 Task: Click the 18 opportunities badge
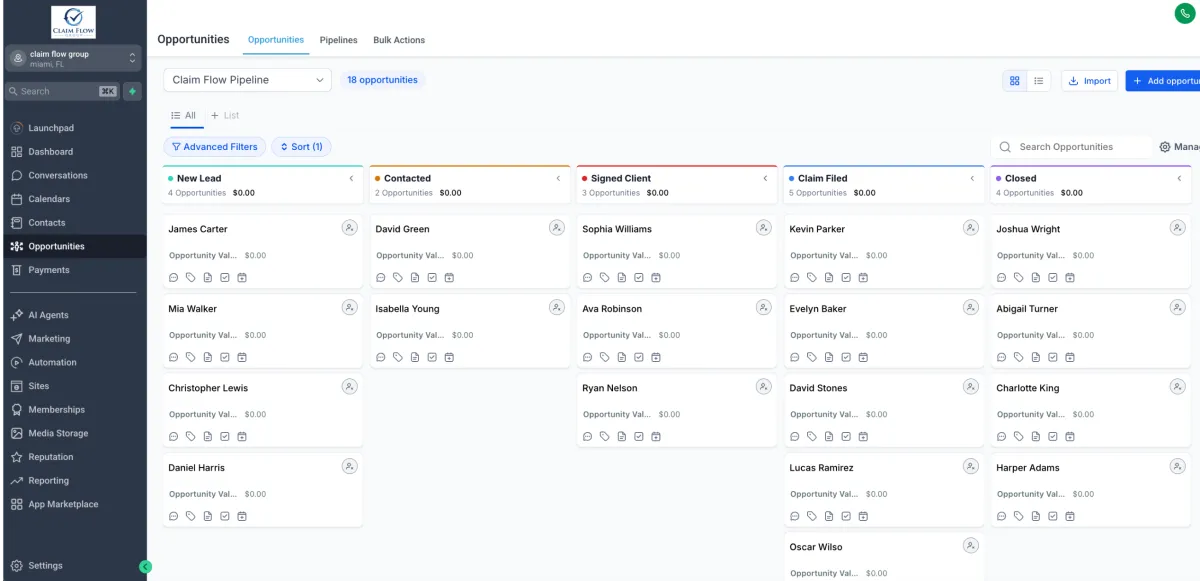[x=382, y=80]
